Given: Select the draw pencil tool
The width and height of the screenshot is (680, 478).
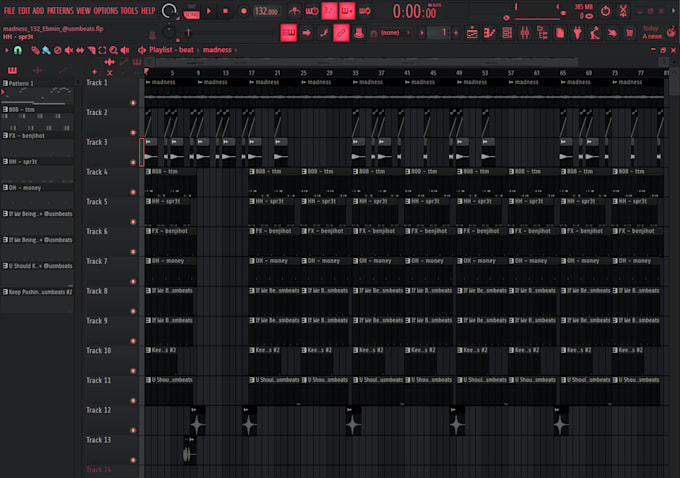Looking at the screenshot, I should click(35, 50).
